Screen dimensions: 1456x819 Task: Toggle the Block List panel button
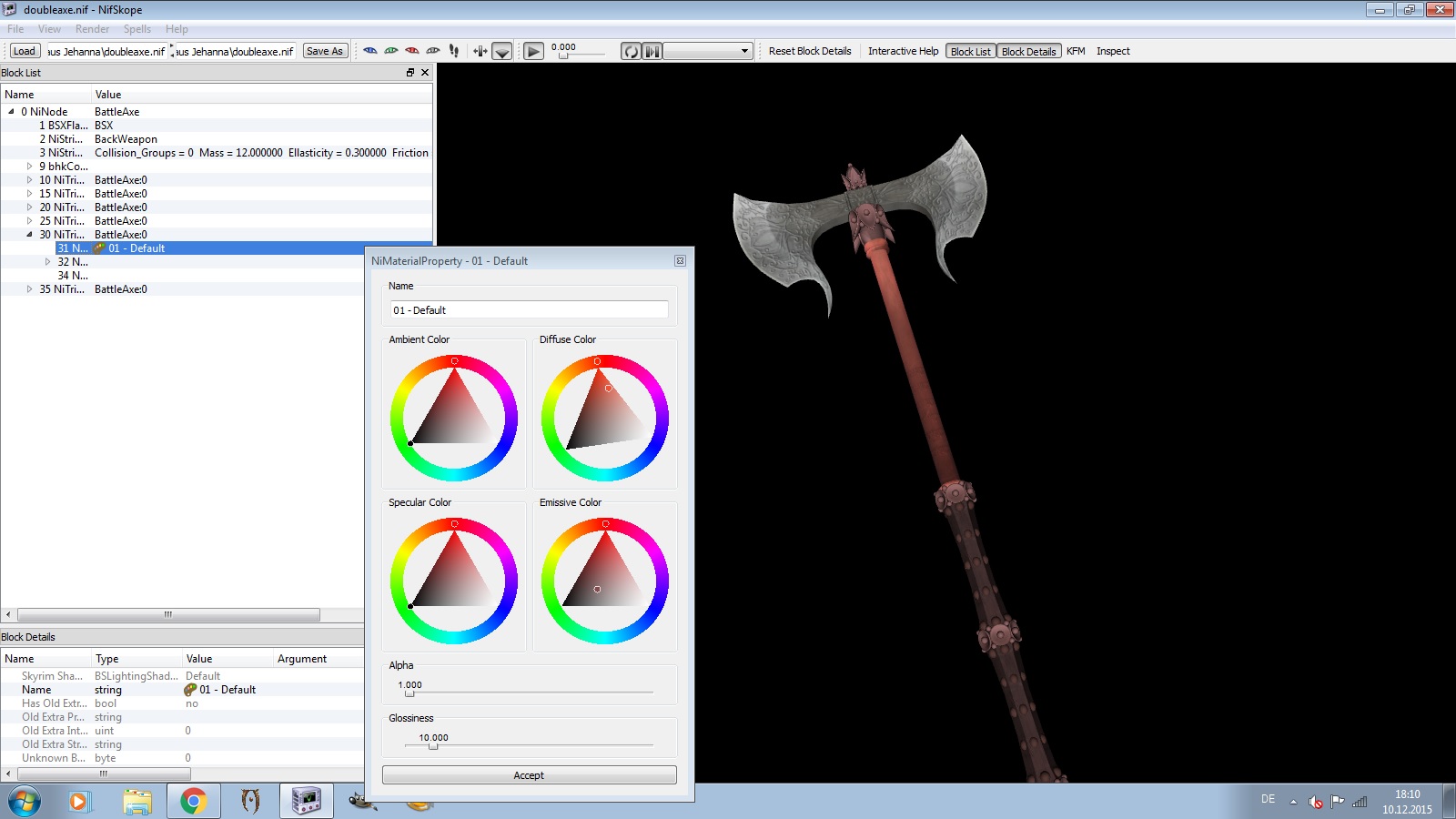click(970, 52)
